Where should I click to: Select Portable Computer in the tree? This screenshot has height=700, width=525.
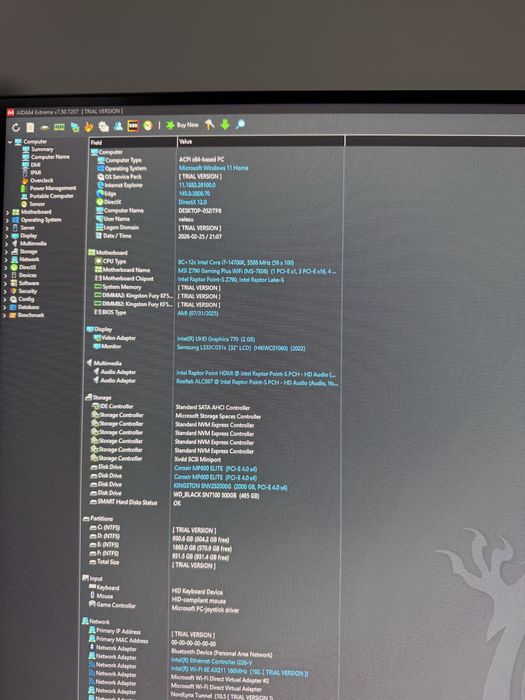[51, 196]
